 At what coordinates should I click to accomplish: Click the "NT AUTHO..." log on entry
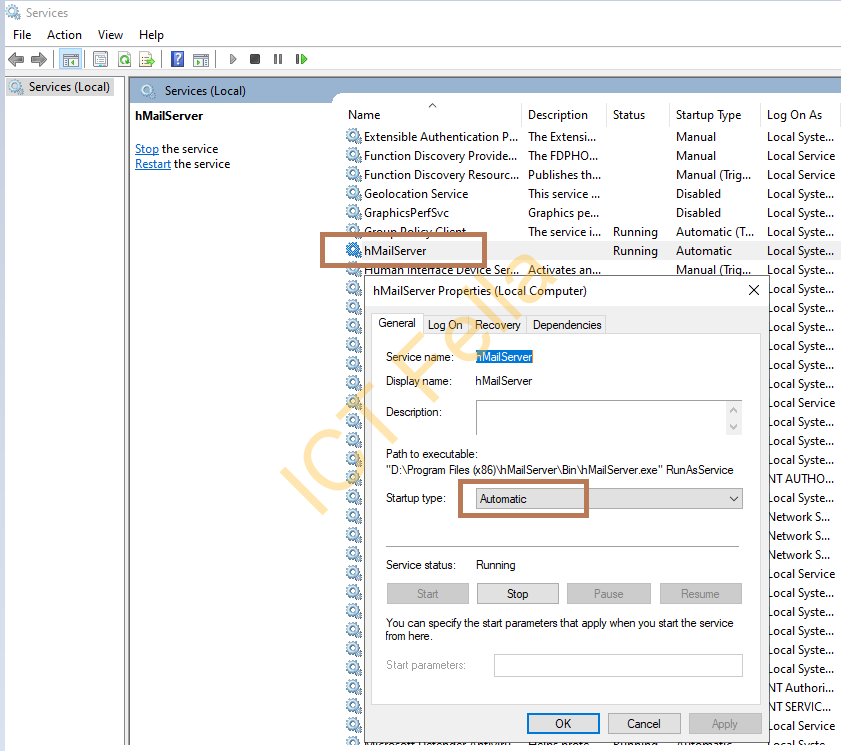click(x=801, y=478)
